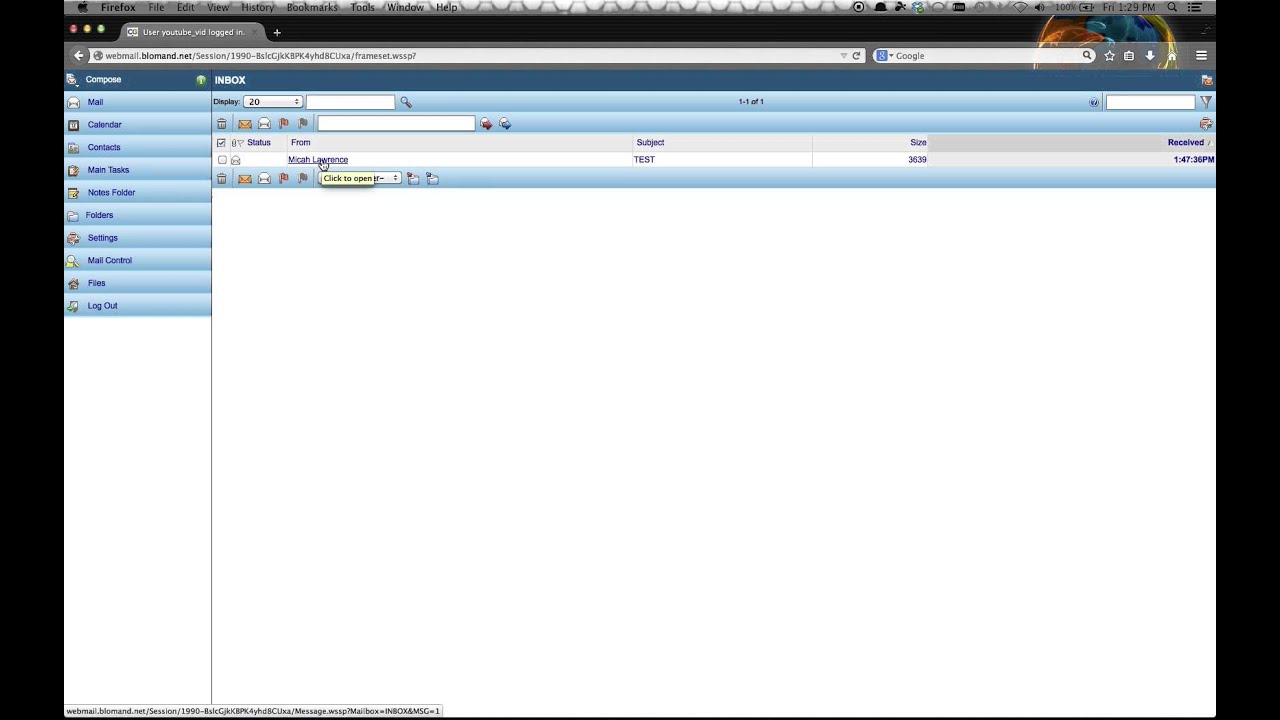The image size is (1280, 720).
Task: Click the top toolbar red flag icon
Action: [x=284, y=124]
